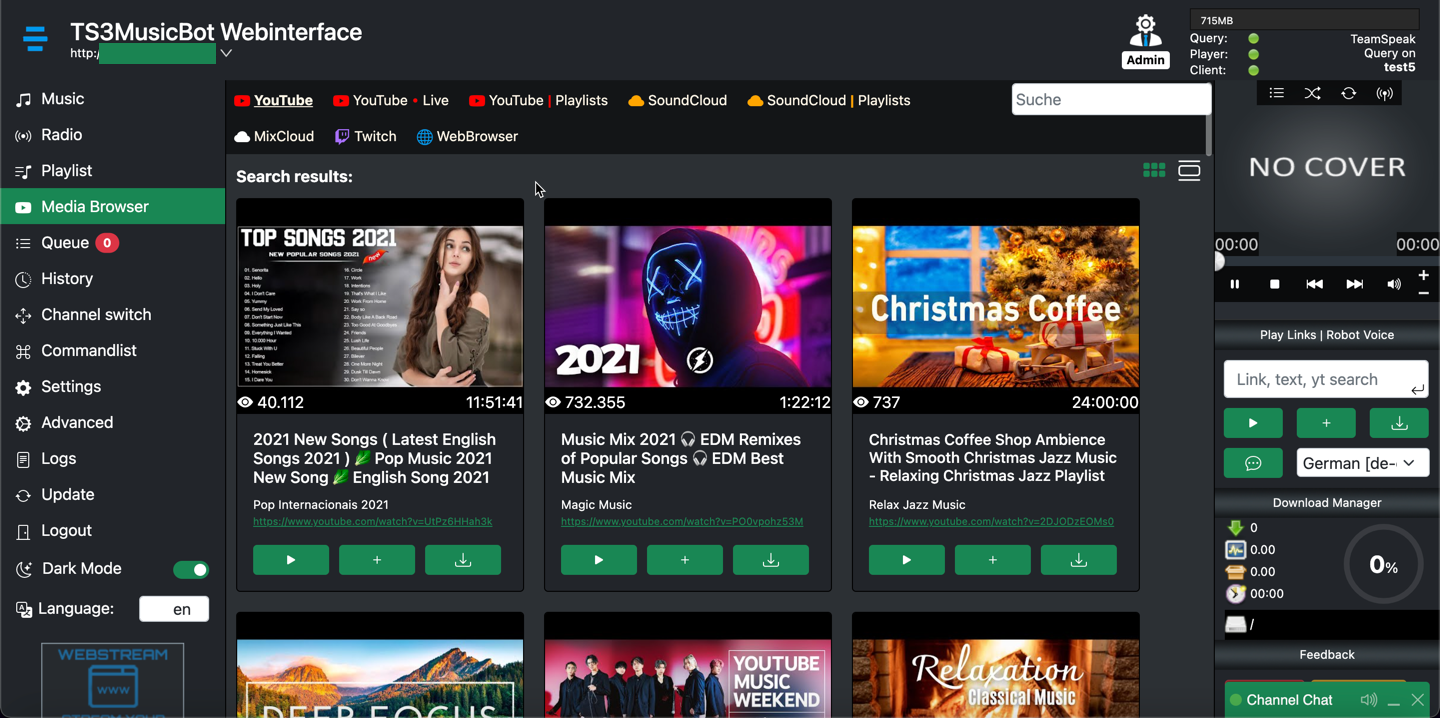The height and width of the screenshot is (718, 1440).
Task: Open Update page
Action: tap(112, 495)
